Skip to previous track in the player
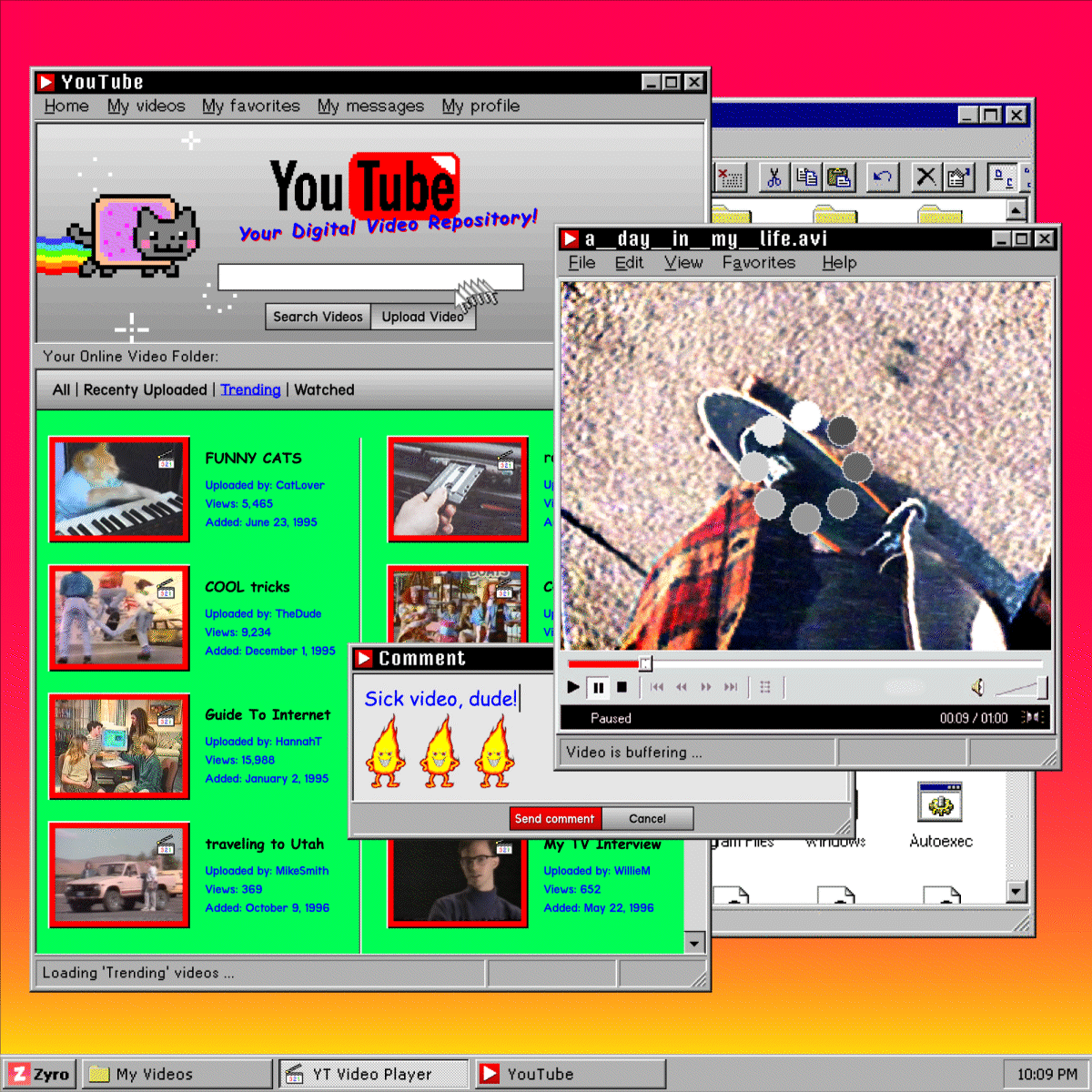 point(657,687)
